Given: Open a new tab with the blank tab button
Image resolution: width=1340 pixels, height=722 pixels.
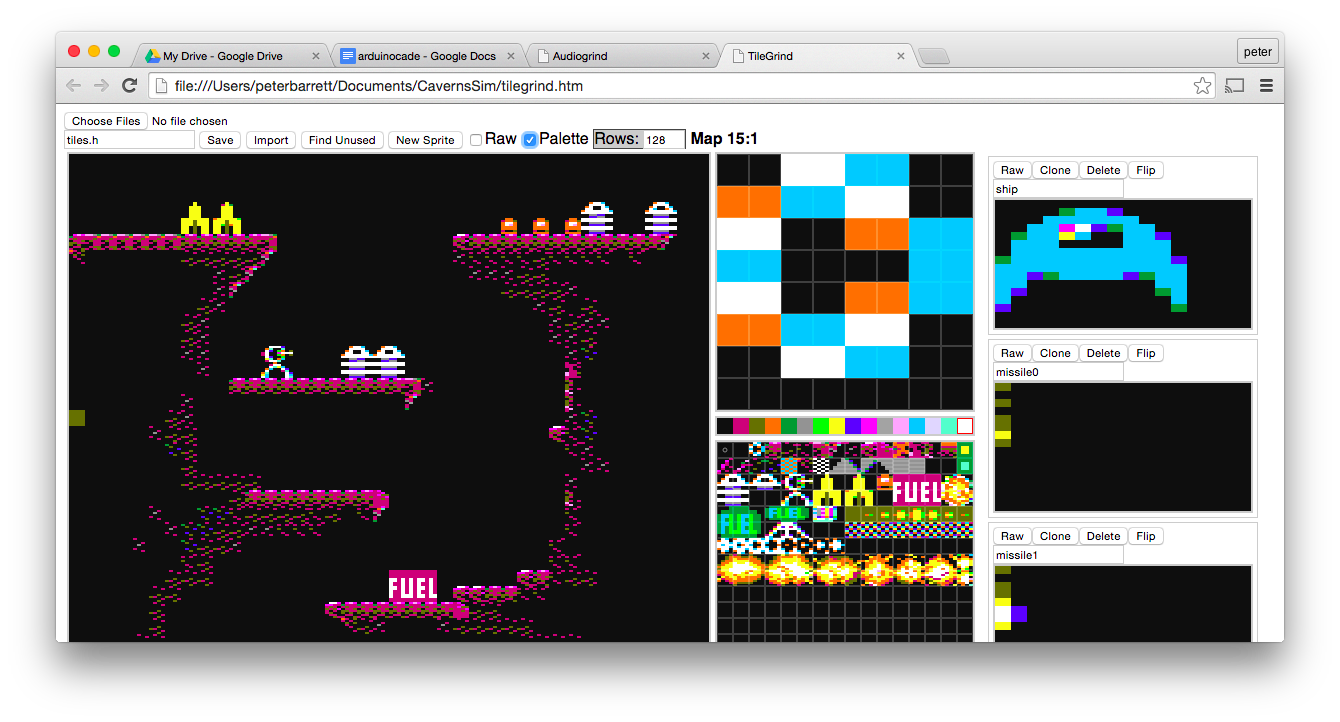Looking at the screenshot, I should click(x=933, y=56).
